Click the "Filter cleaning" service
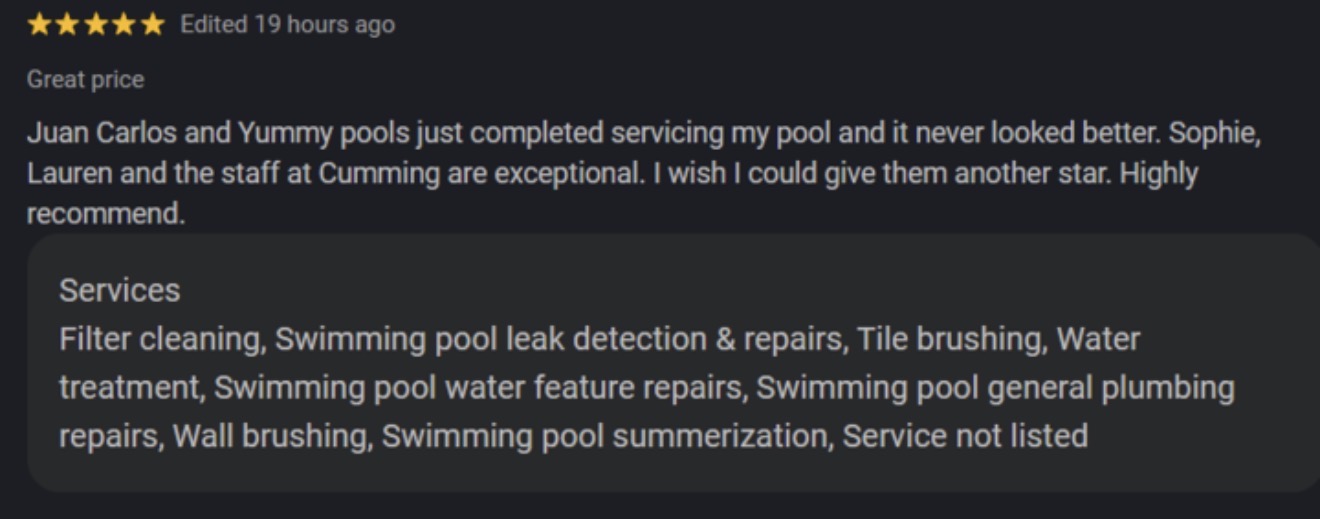The image size is (1320, 519). [x=161, y=339]
